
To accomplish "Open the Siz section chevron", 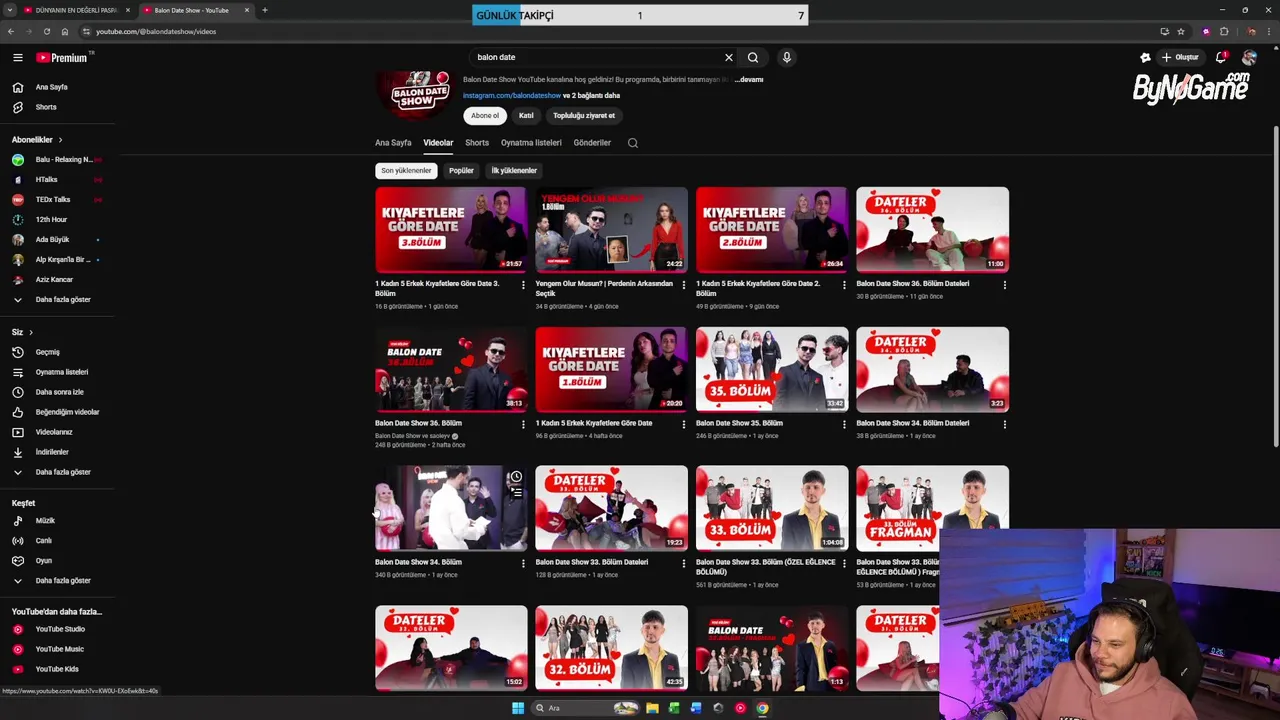I will click(30, 332).
